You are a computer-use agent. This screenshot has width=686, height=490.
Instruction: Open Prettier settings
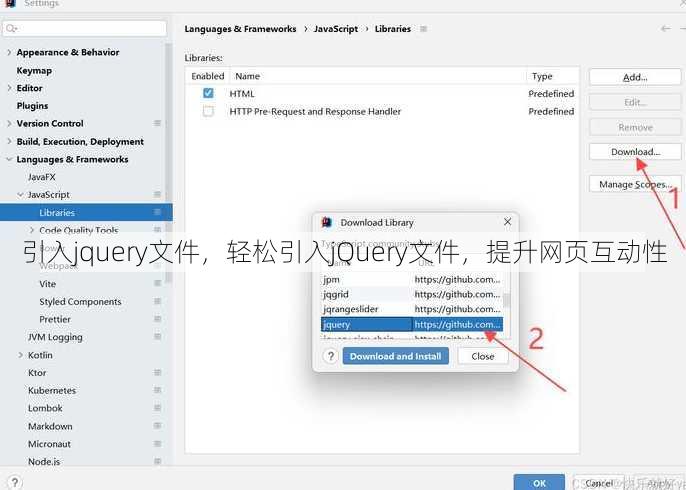(x=55, y=319)
